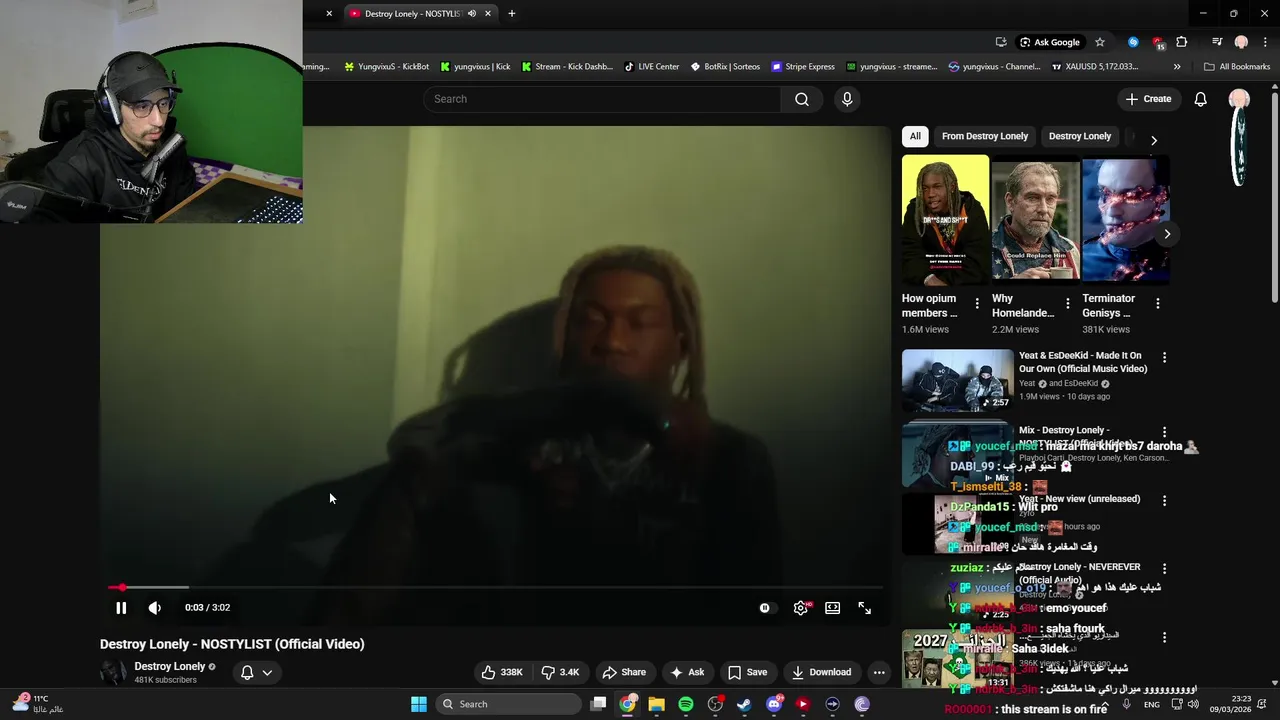Open the Destroy Lonely channel name link
Screen dimensions: 1280x720
click(170, 666)
